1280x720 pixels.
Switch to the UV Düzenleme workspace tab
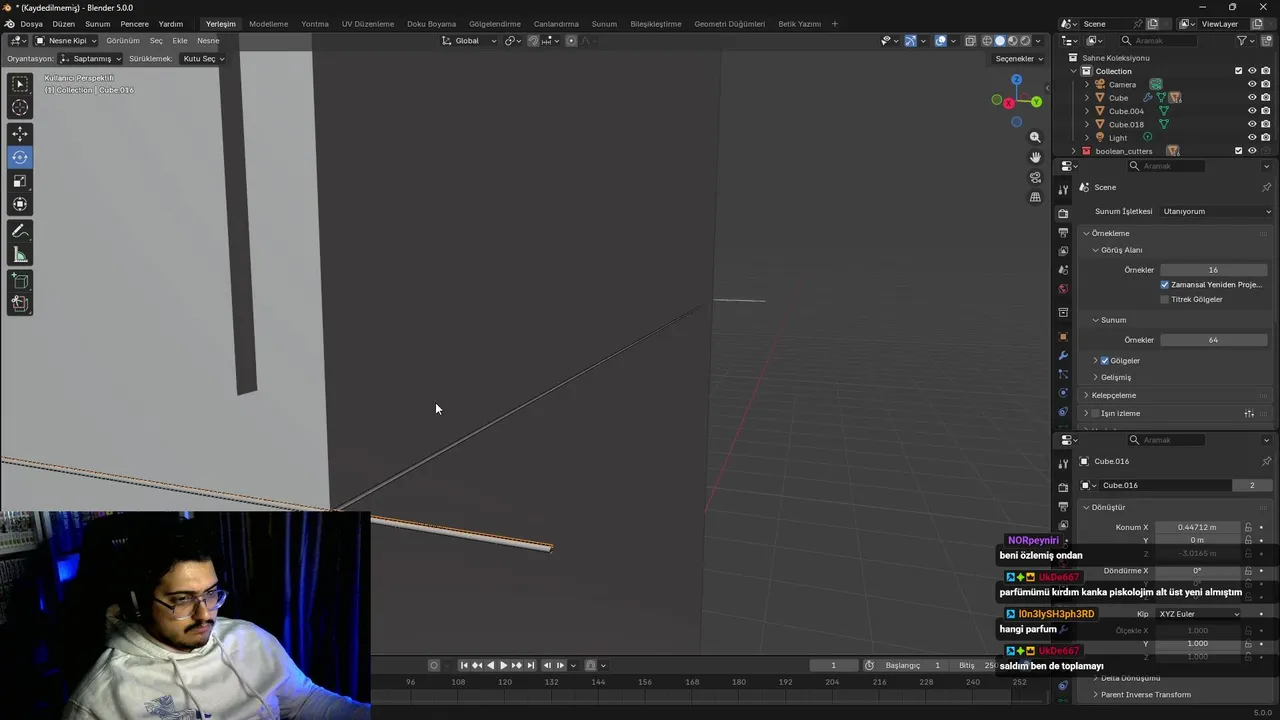(x=368, y=24)
